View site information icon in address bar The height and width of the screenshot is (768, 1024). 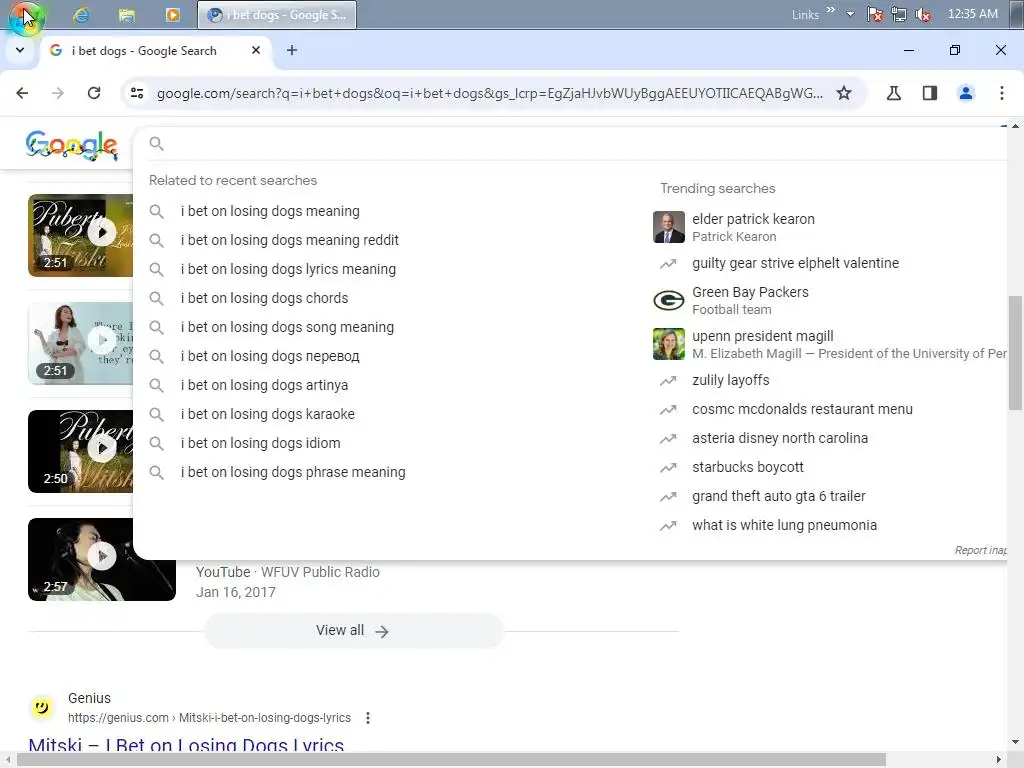(x=137, y=93)
